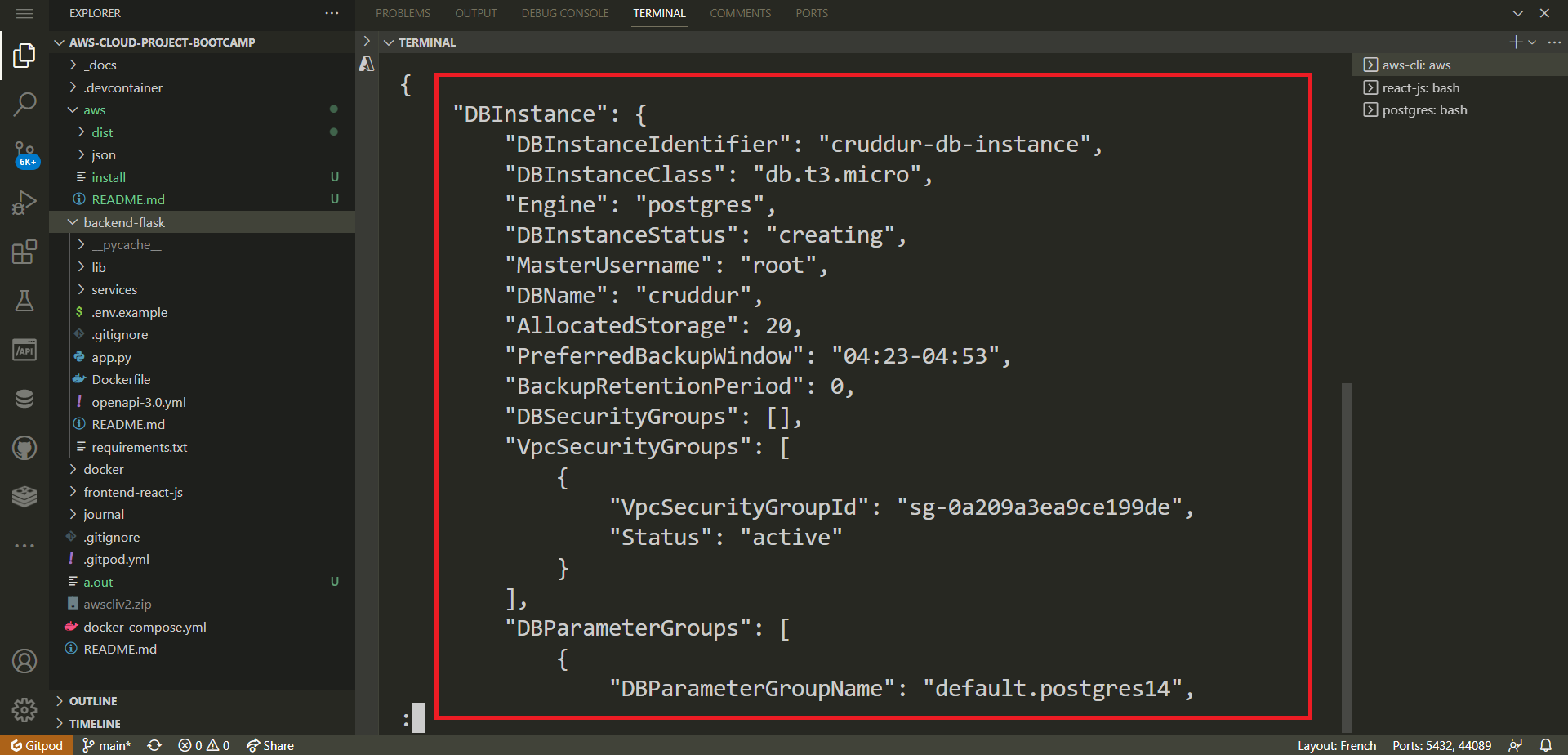Open app.py file

[203, 357]
